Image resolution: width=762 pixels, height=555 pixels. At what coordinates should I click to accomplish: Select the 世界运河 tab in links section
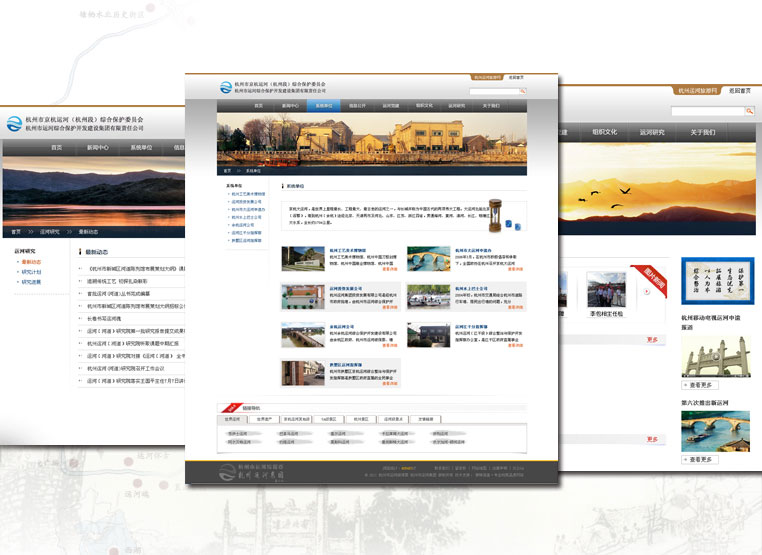[x=232, y=420]
